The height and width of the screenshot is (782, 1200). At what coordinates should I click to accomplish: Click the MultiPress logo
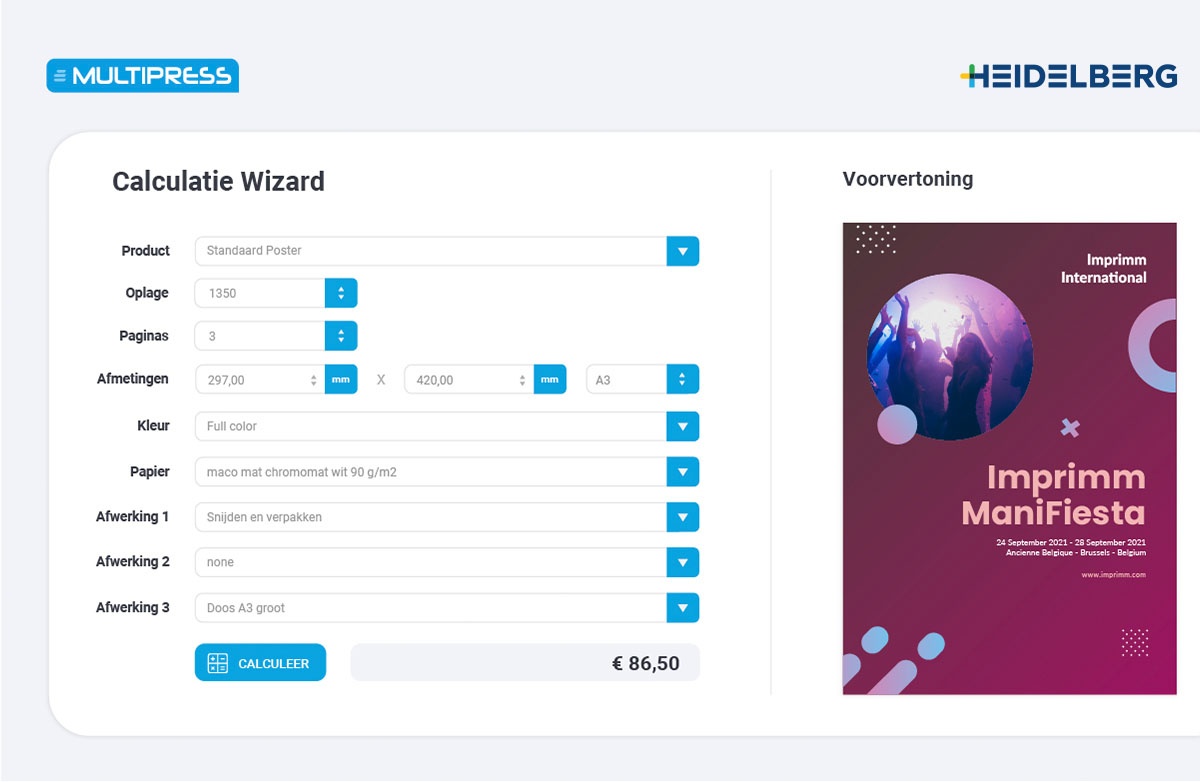click(x=142, y=76)
